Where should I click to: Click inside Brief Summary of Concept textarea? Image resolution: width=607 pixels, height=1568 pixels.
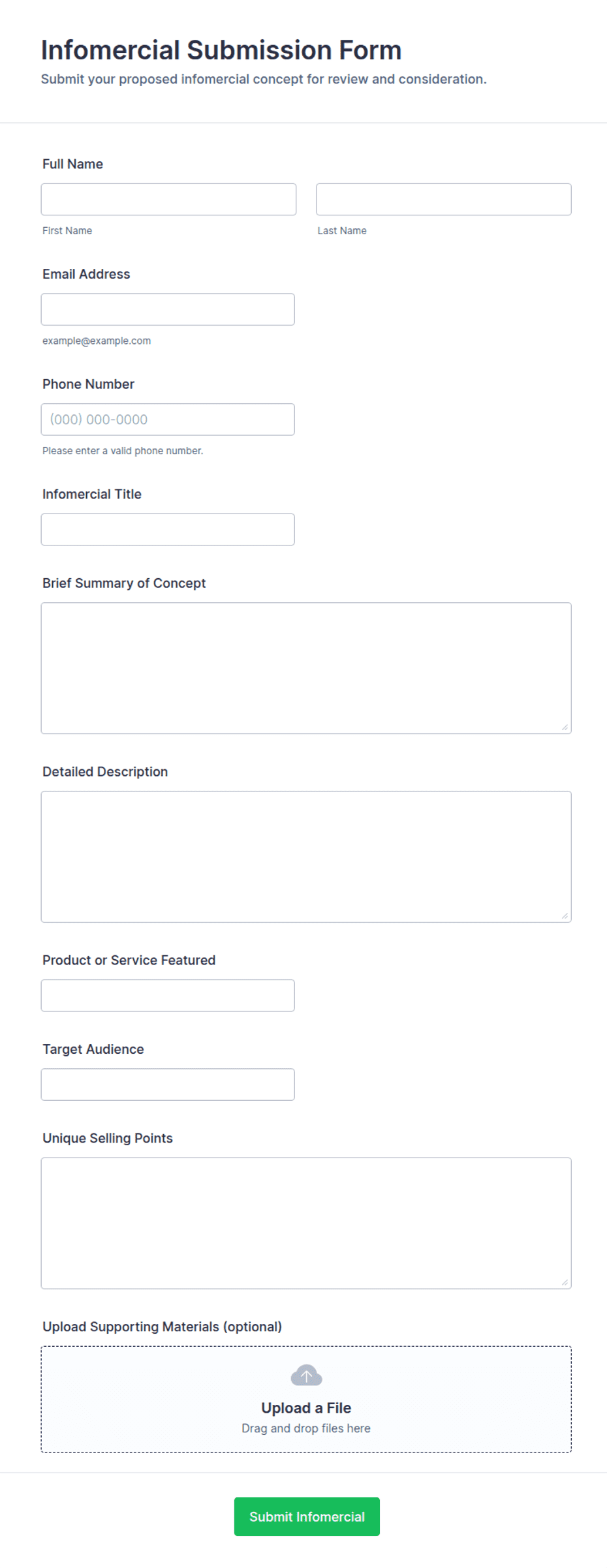click(x=306, y=668)
